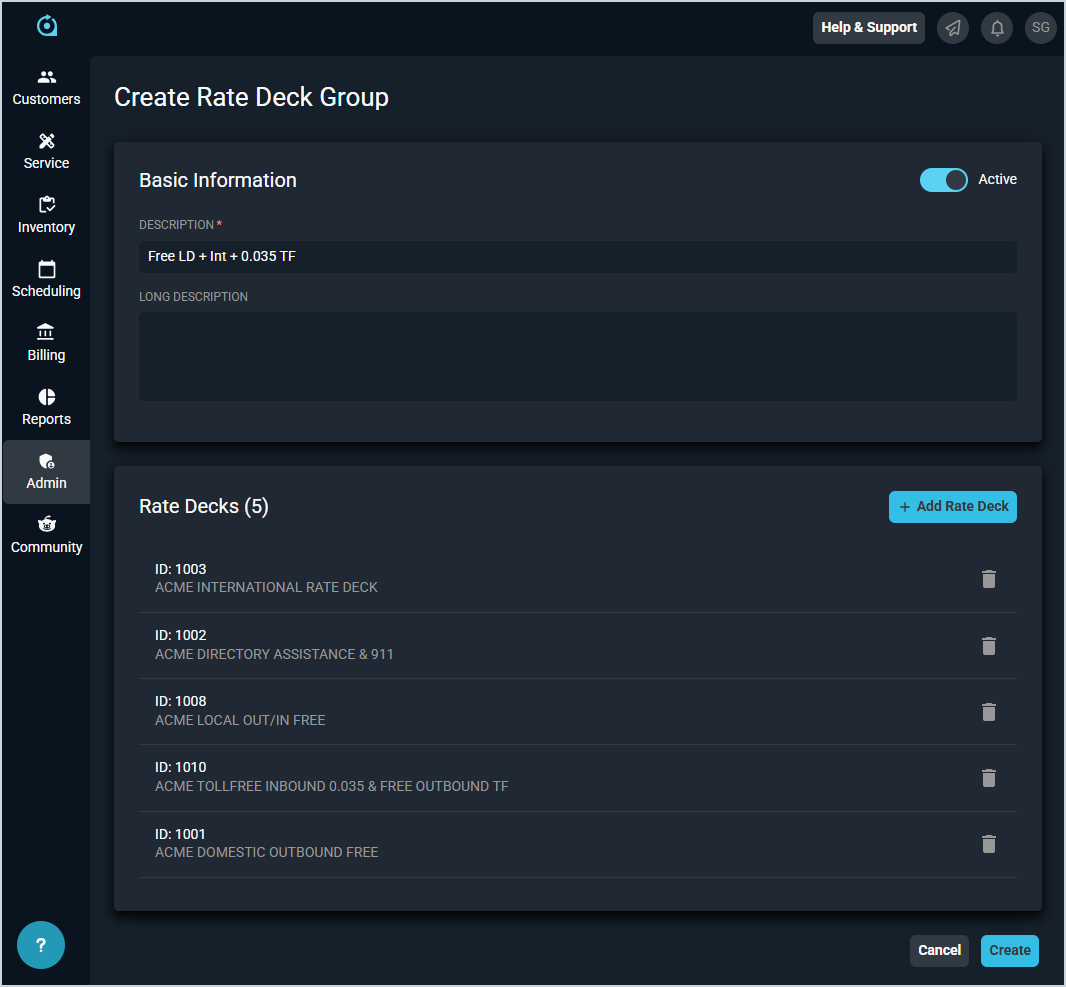Open the Customers section in sidebar
The width and height of the screenshot is (1066, 987).
coord(46,88)
